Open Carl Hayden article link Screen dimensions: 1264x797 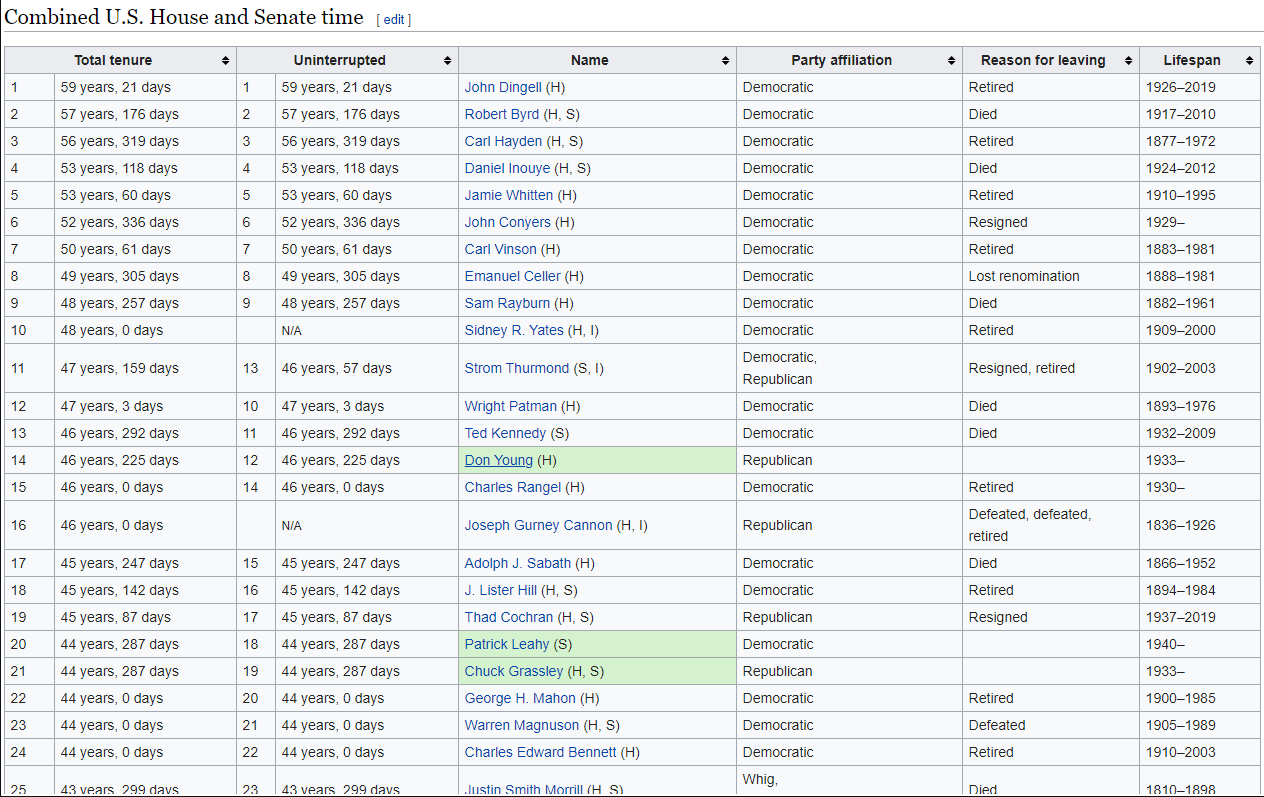click(504, 141)
